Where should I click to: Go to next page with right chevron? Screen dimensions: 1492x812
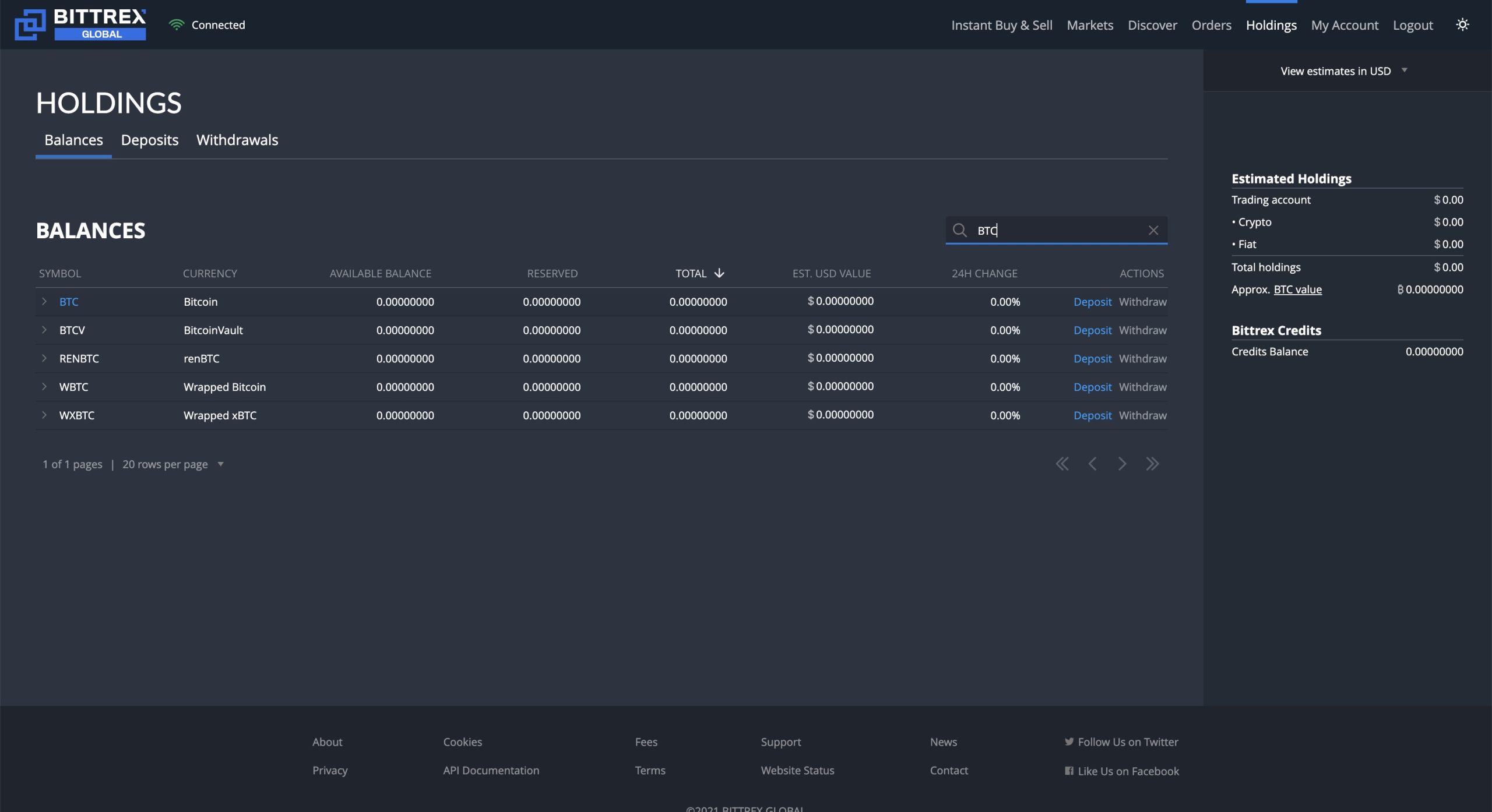pos(1122,464)
